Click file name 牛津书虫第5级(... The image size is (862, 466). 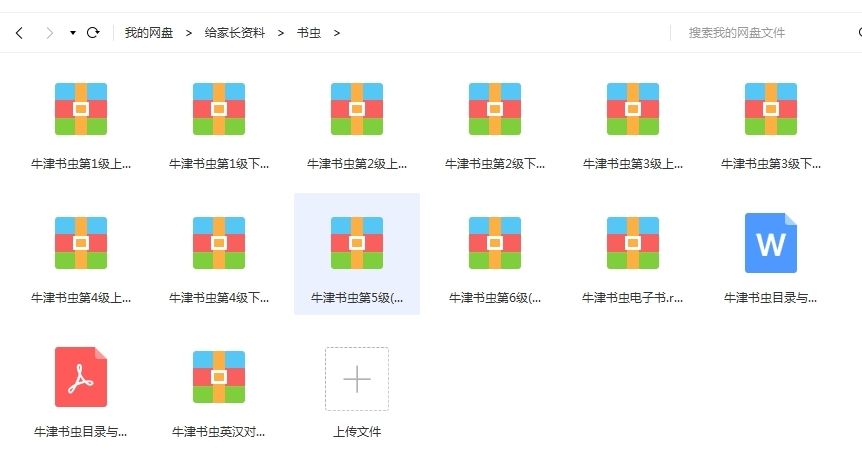tap(357, 298)
